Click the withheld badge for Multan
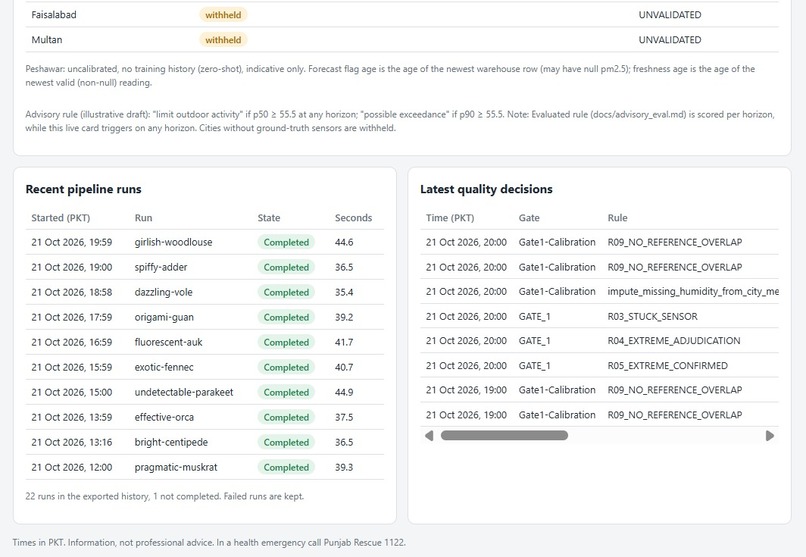This screenshot has height=557, width=806. point(223,40)
